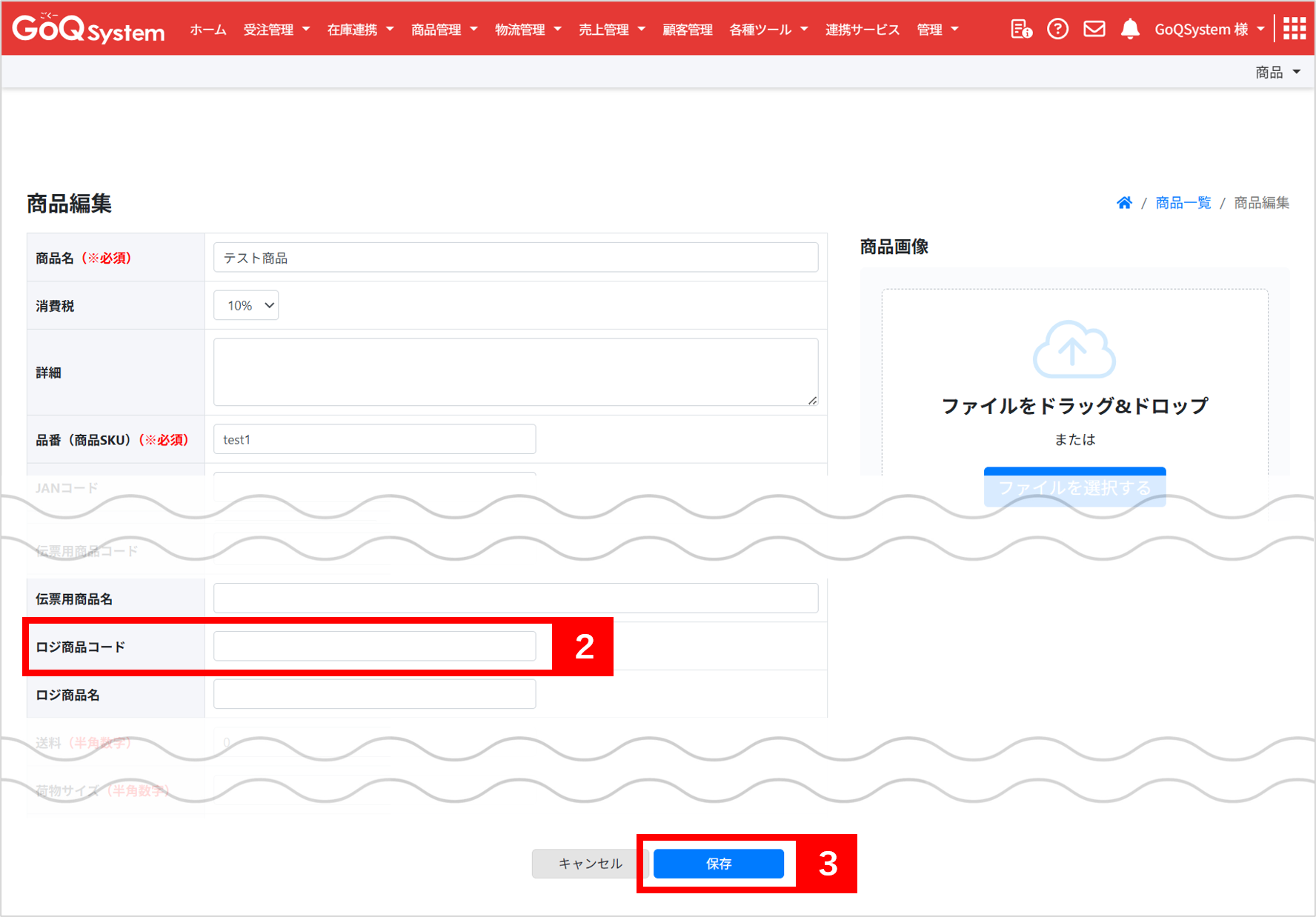This screenshot has width=1316, height=917.
Task: Open the 商品一覧 breadcrumb link
Action: pyautogui.click(x=1183, y=203)
